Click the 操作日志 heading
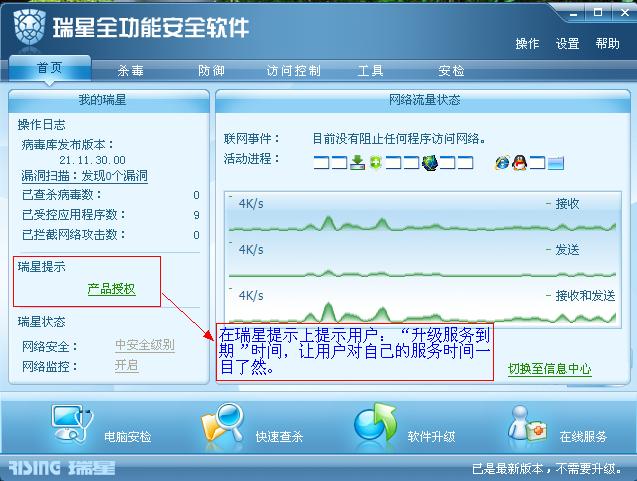The width and height of the screenshot is (637, 481). click(x=41, y=125)
